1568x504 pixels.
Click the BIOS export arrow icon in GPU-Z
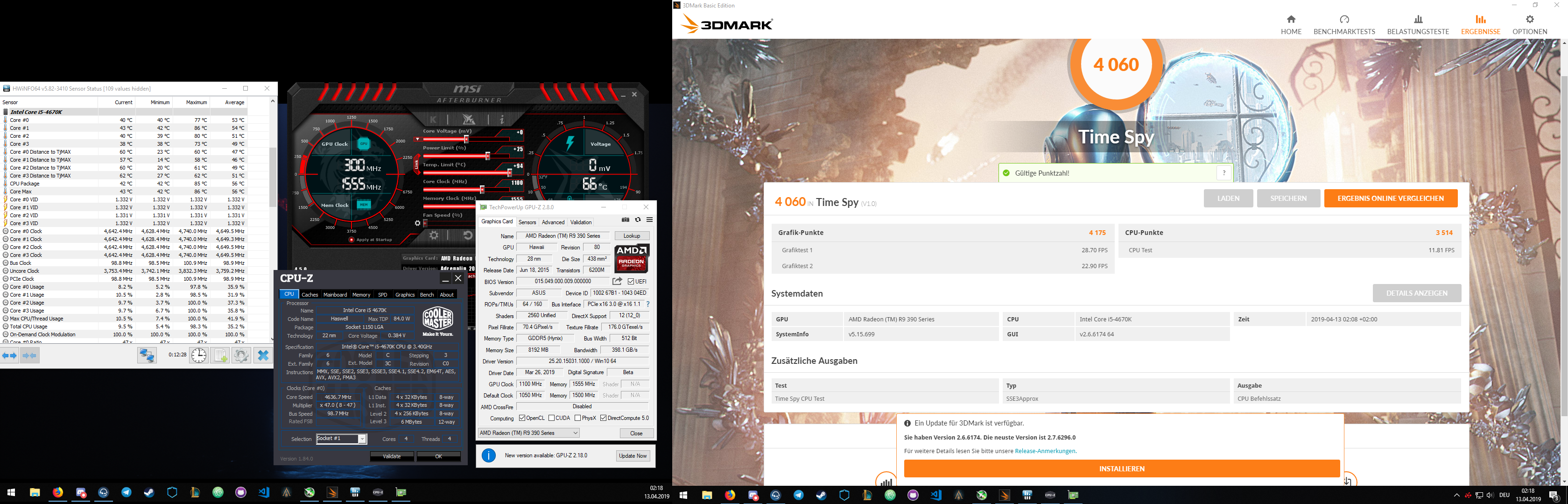[617, 282]
